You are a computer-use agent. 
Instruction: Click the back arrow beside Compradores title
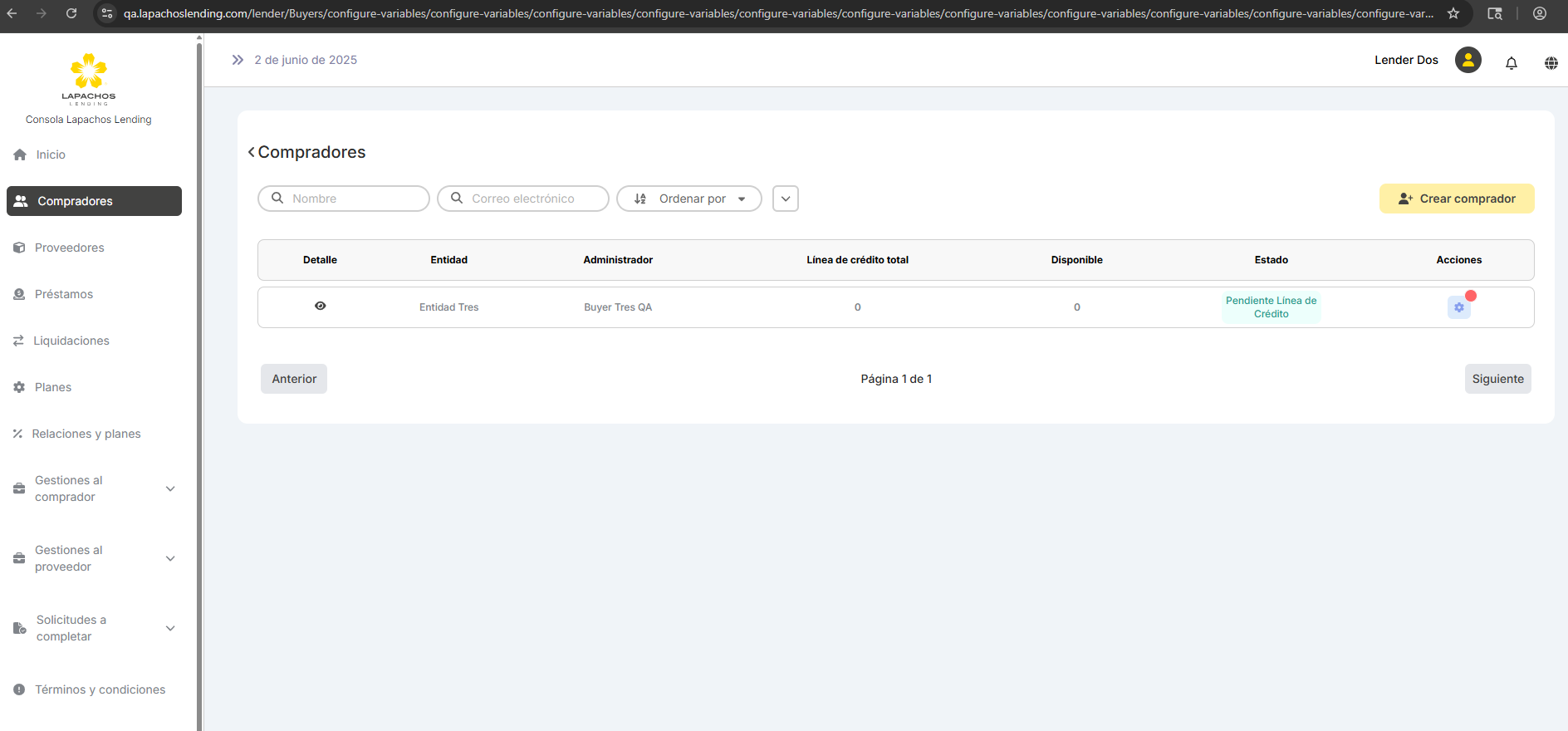[x=251, y=152]
